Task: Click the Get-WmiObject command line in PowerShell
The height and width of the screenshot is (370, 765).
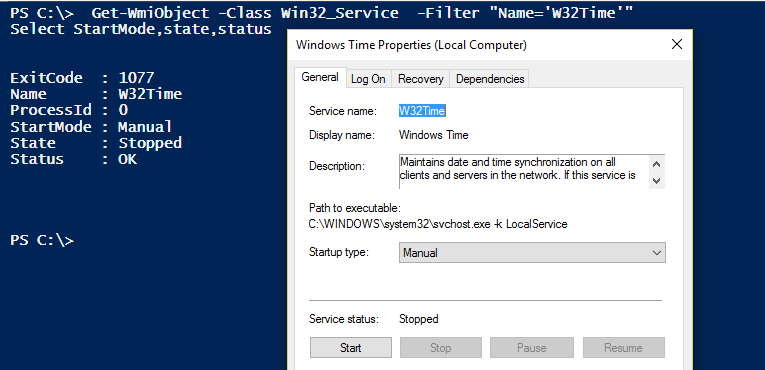Action: 322,13
